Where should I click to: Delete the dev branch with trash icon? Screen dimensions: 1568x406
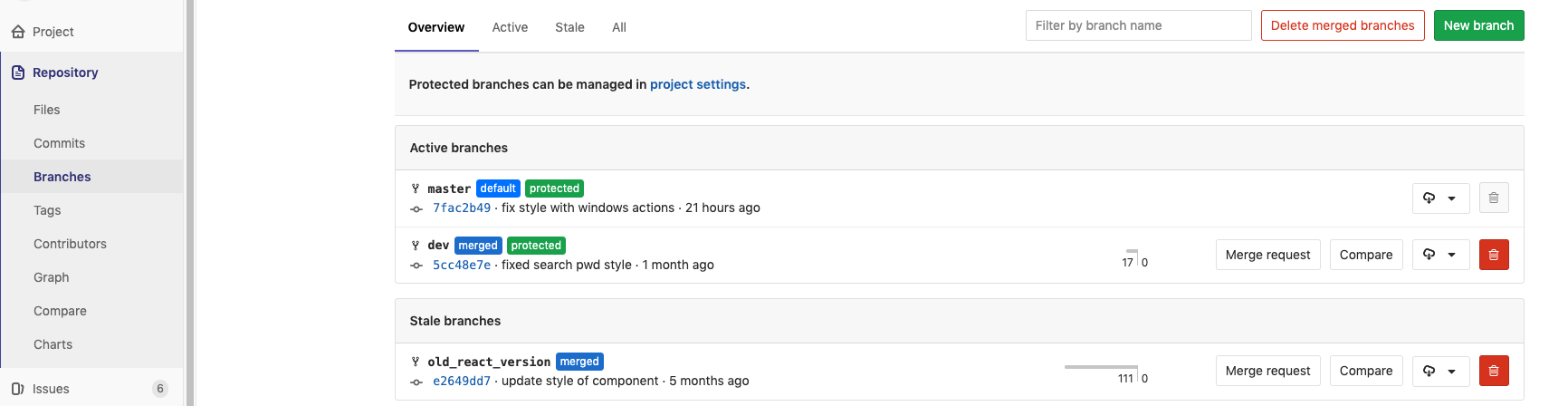[1493, 255]
